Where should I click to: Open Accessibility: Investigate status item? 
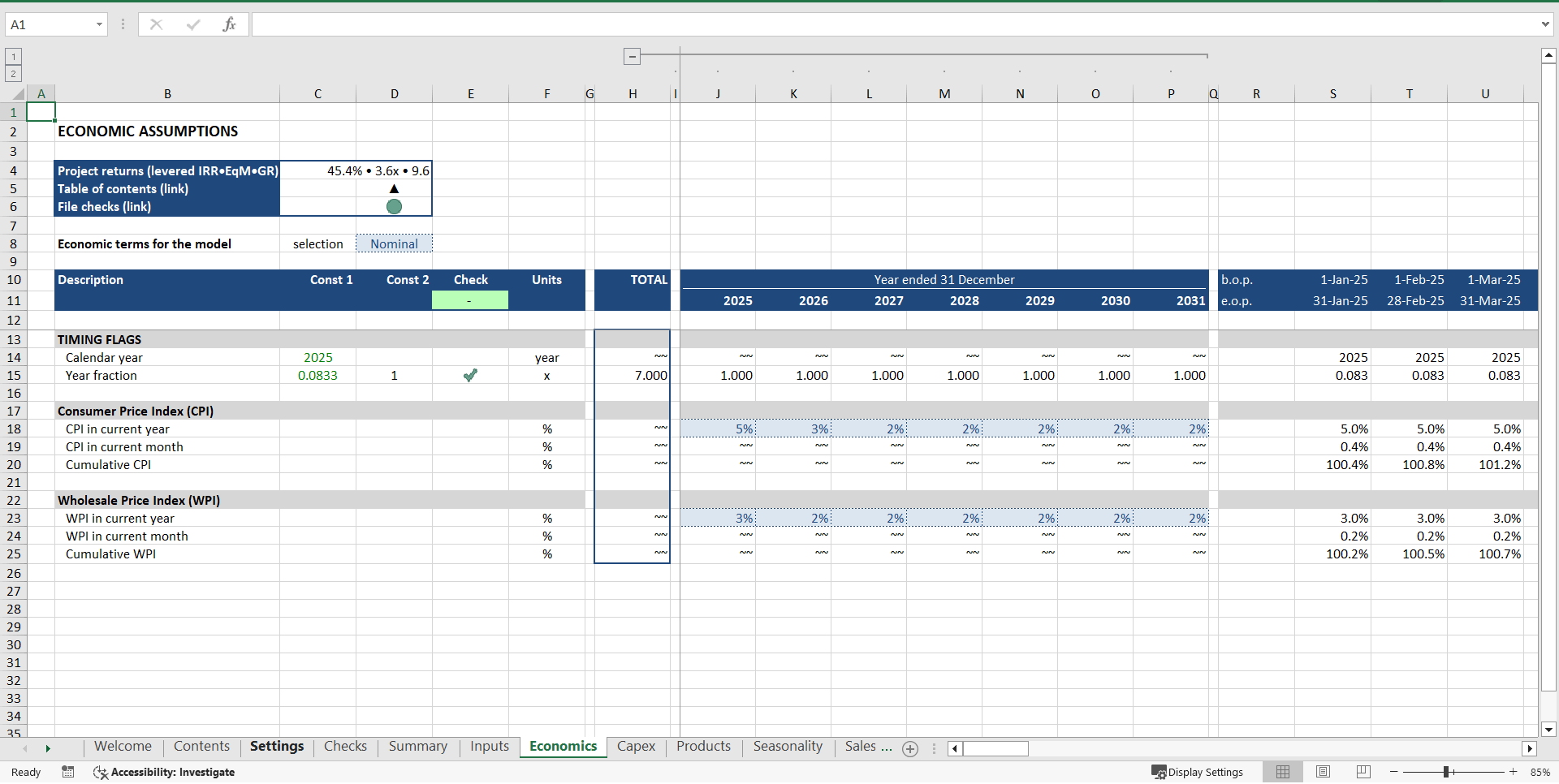pos(164,772)
